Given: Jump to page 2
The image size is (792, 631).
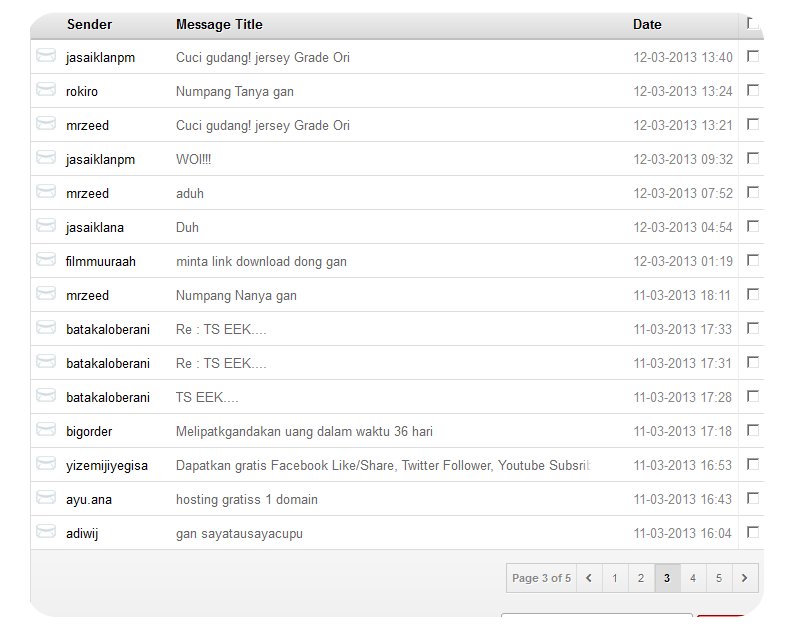Looking at the screenshot, I should [641, 578].
